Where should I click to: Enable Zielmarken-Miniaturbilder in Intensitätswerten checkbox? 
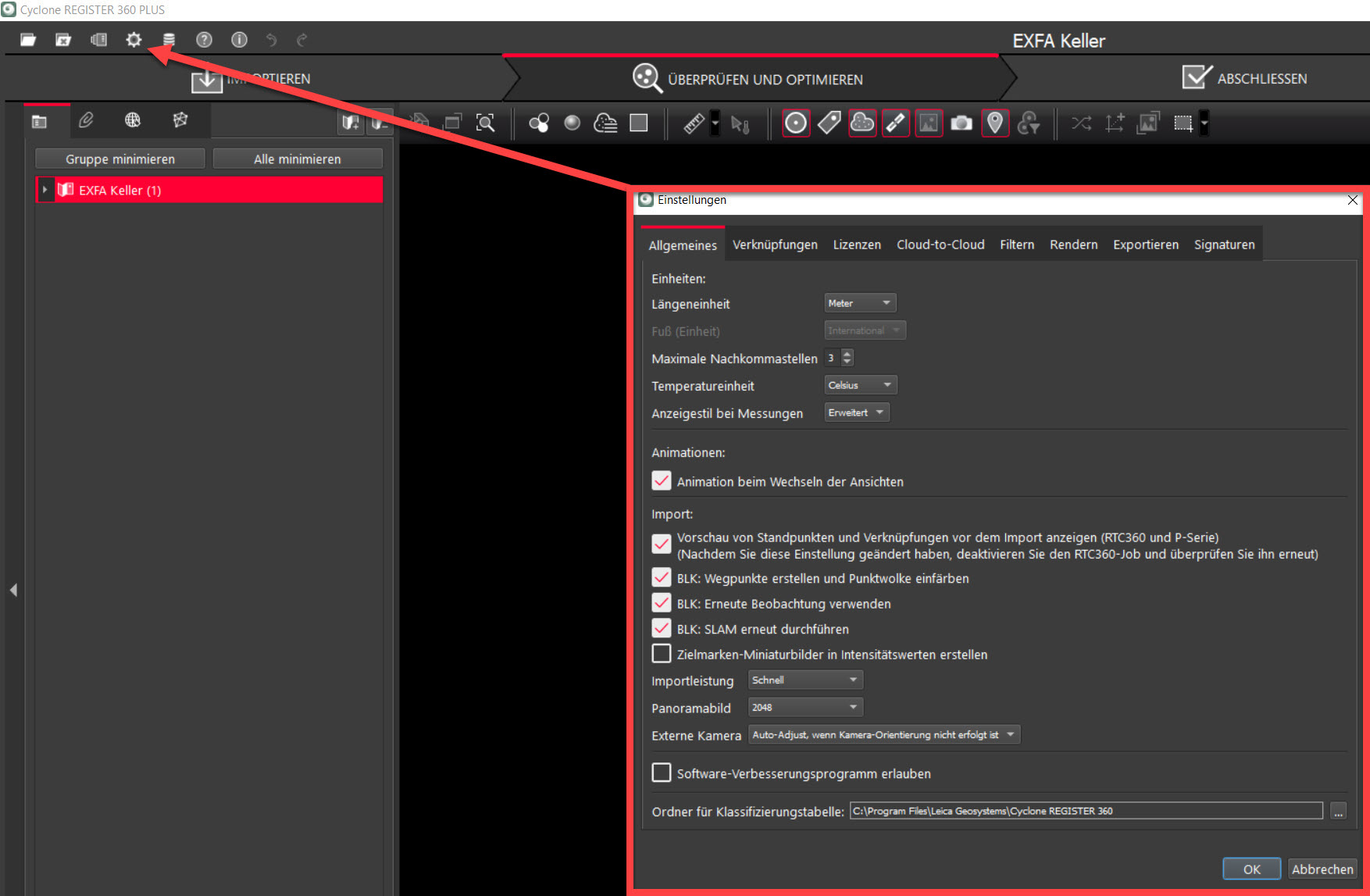[662, 653]
